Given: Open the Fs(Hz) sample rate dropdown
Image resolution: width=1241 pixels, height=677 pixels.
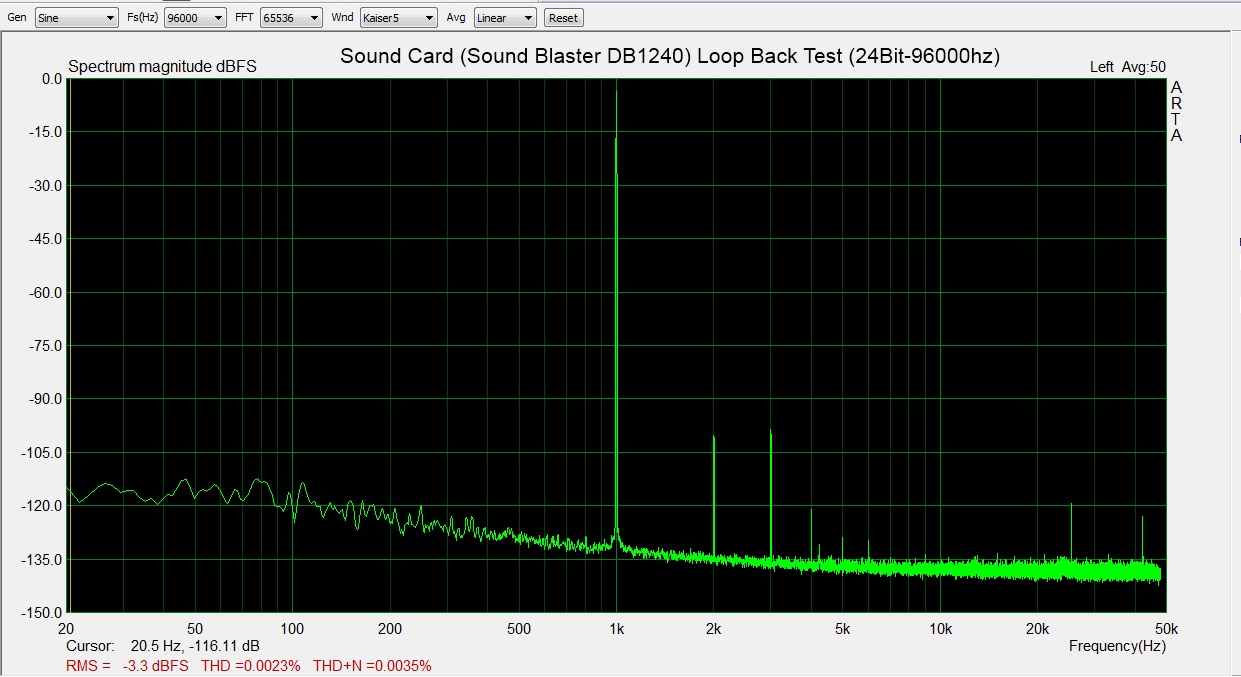Looking at the screenshot, I should [194, 18].
